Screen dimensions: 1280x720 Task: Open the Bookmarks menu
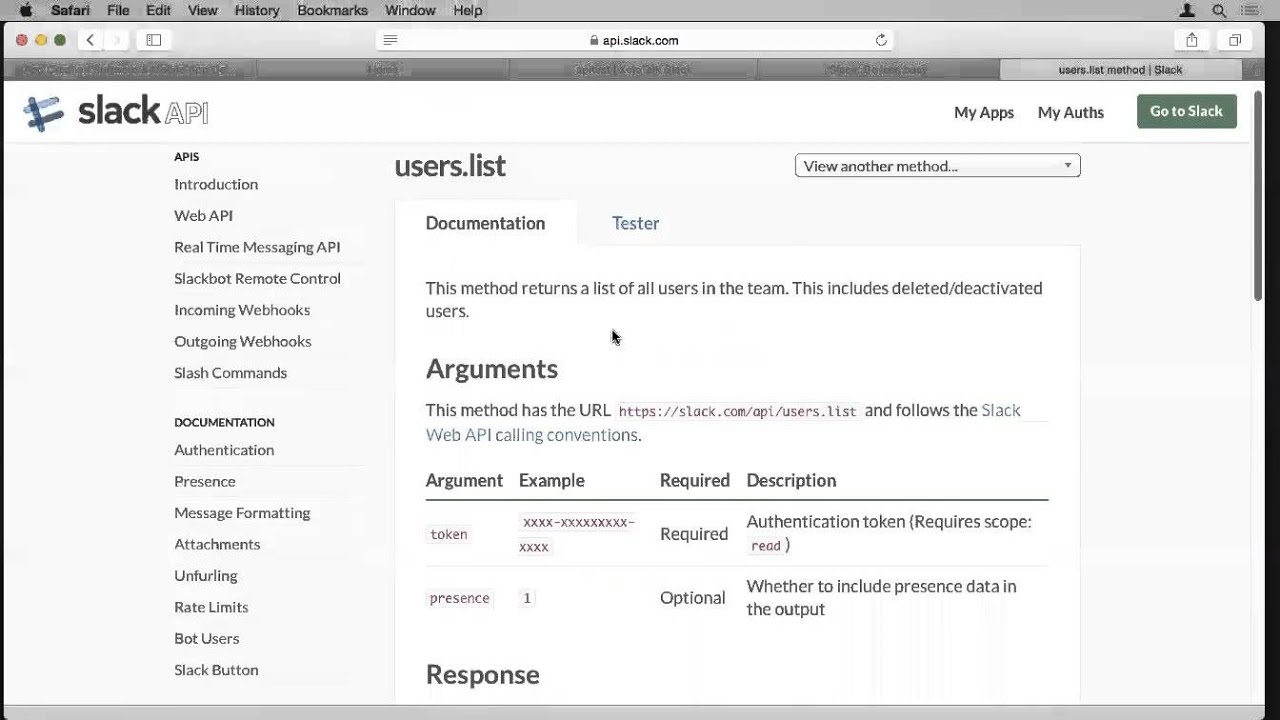331,11
